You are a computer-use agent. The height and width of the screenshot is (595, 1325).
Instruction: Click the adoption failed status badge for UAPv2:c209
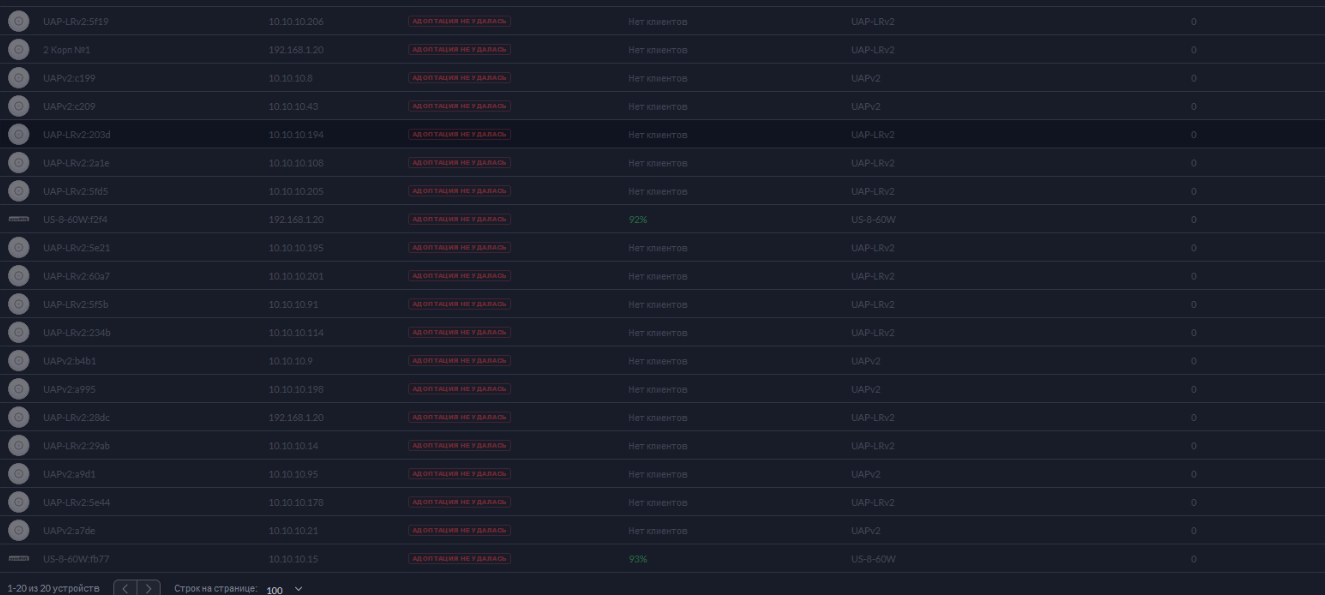pos(459,106)
